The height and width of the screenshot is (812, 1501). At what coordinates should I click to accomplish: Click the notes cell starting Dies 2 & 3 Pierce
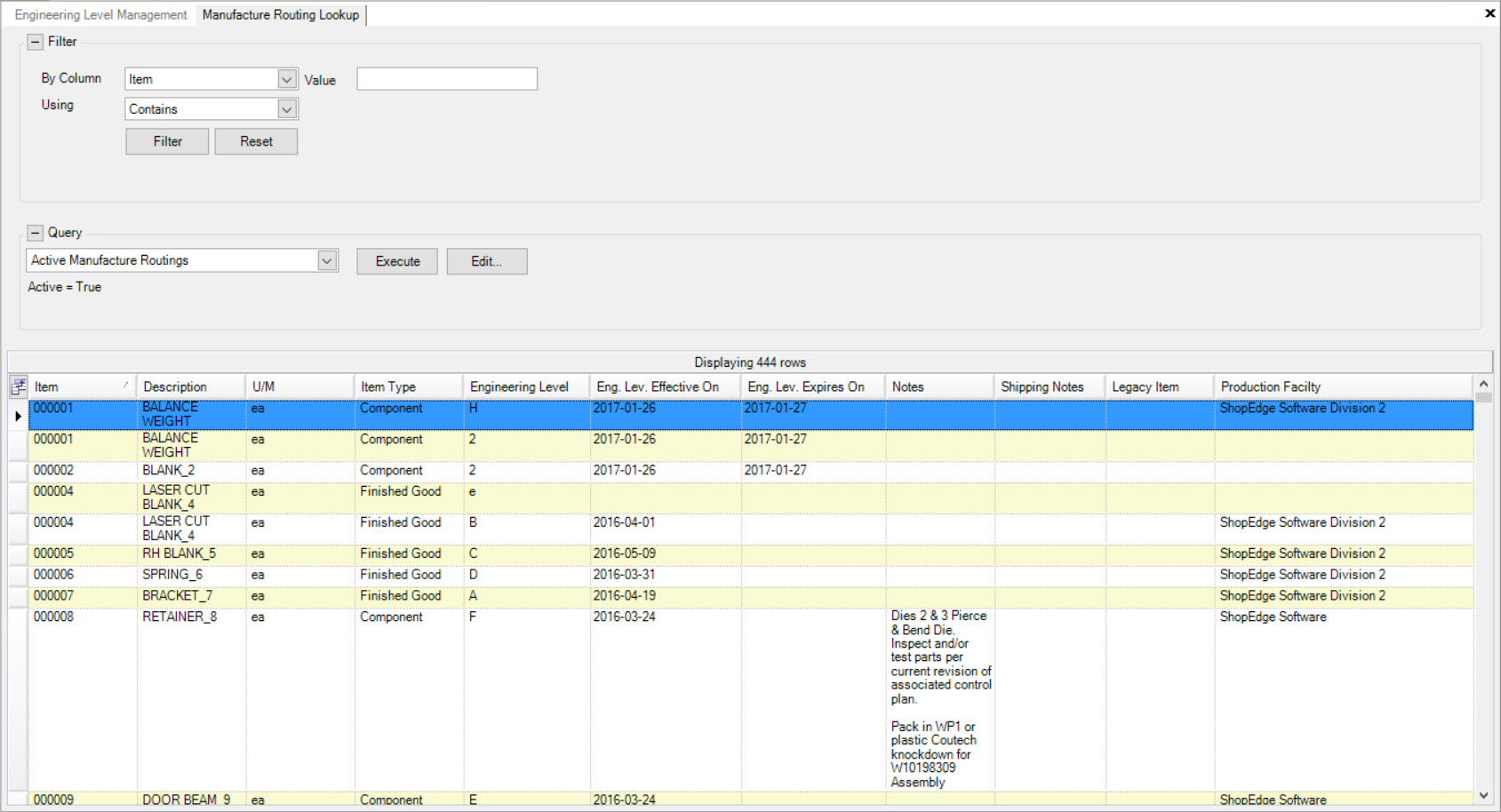[940, 699]
